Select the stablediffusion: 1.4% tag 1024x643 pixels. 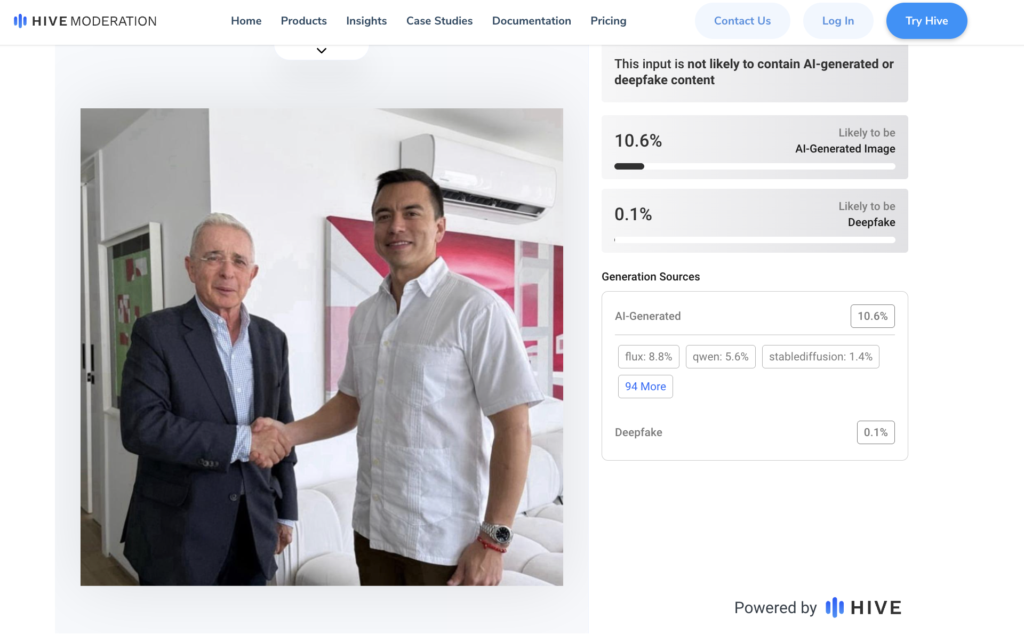tap(820, 357)
